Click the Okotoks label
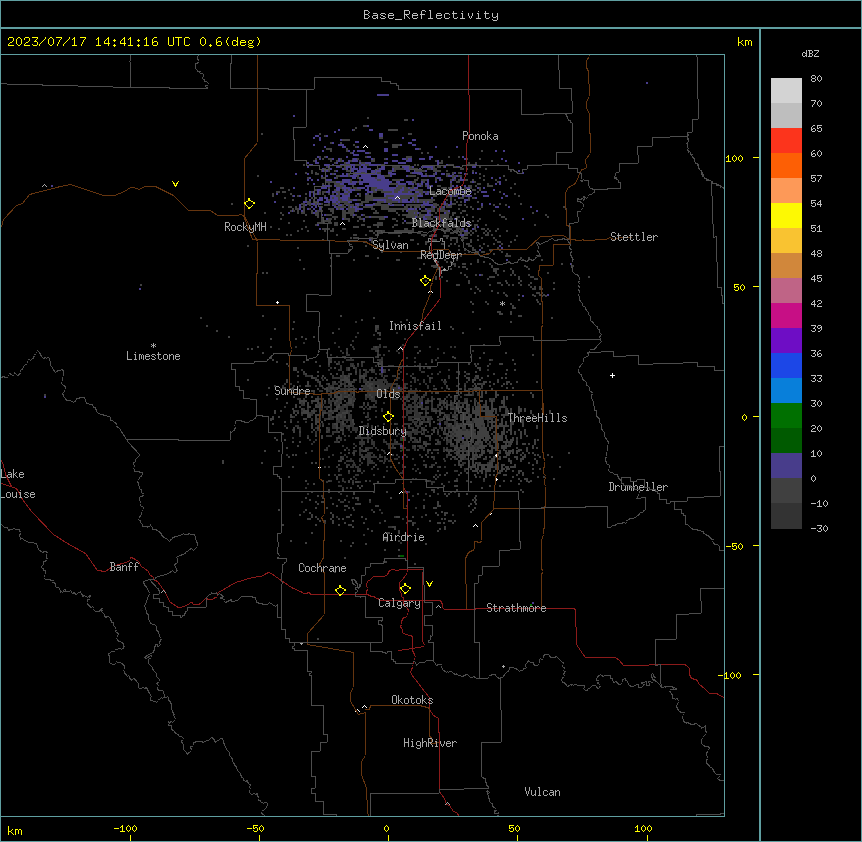The height and width of the screenshot is (842, 862). [x=412, y=700]
